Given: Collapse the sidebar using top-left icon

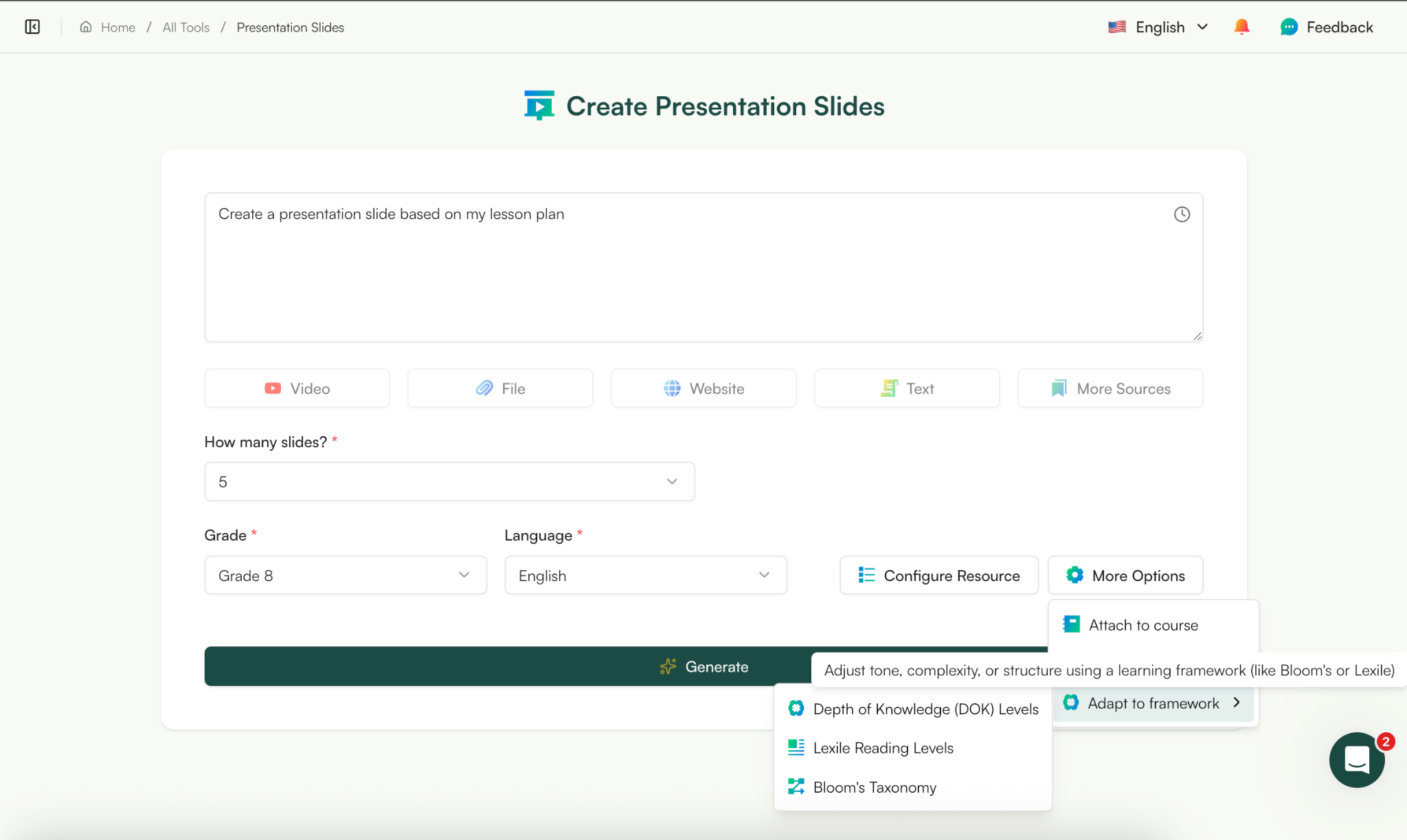Looking at the screenshot, I should coord(32,27).
